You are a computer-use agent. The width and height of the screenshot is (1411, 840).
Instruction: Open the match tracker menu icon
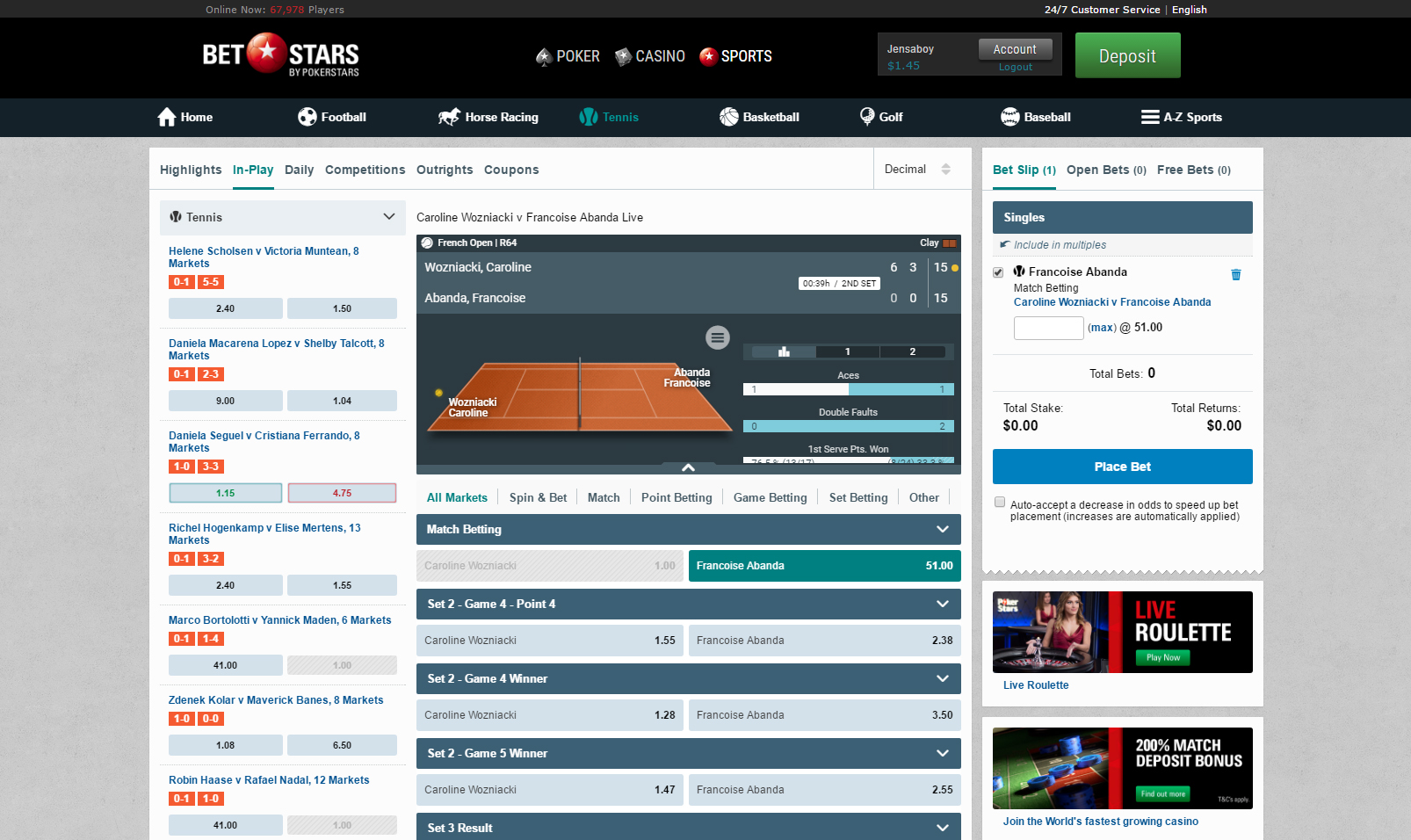coord(718,337)
